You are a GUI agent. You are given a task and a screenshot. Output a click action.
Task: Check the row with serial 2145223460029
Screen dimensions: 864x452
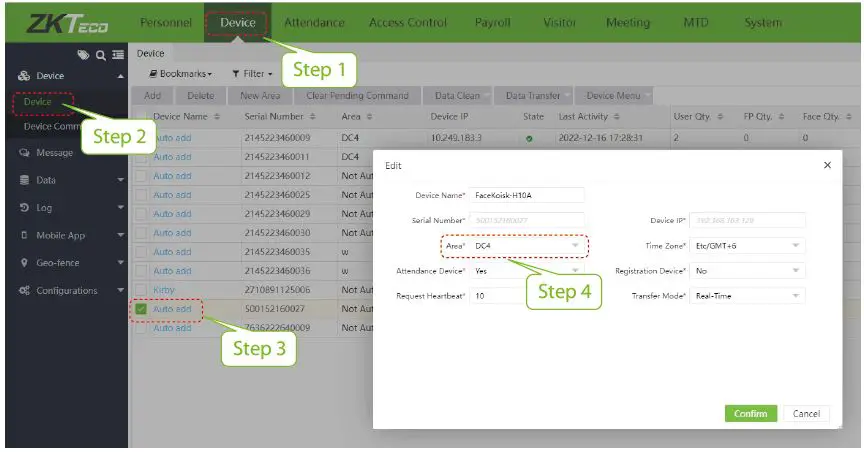pyautogui.click(x=141, y=214)
